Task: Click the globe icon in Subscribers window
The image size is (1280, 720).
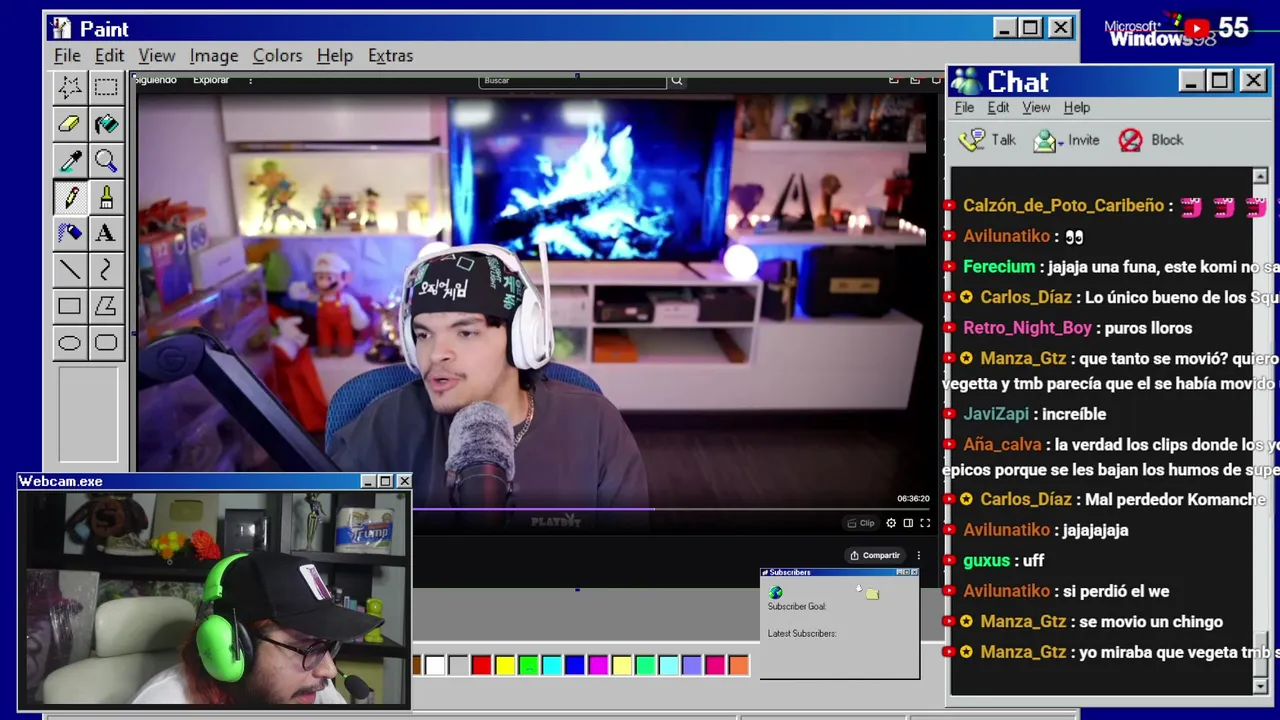Action: [776, 593]
